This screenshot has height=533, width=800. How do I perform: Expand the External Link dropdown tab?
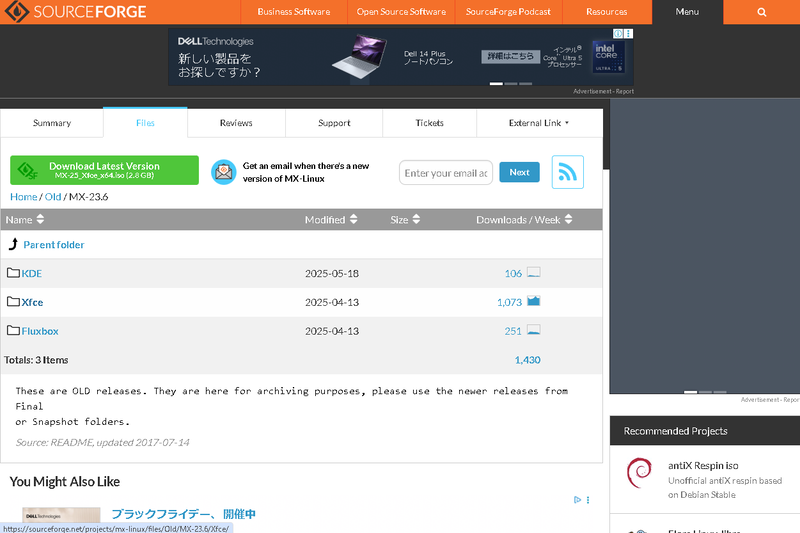click(x=539, y=123)
